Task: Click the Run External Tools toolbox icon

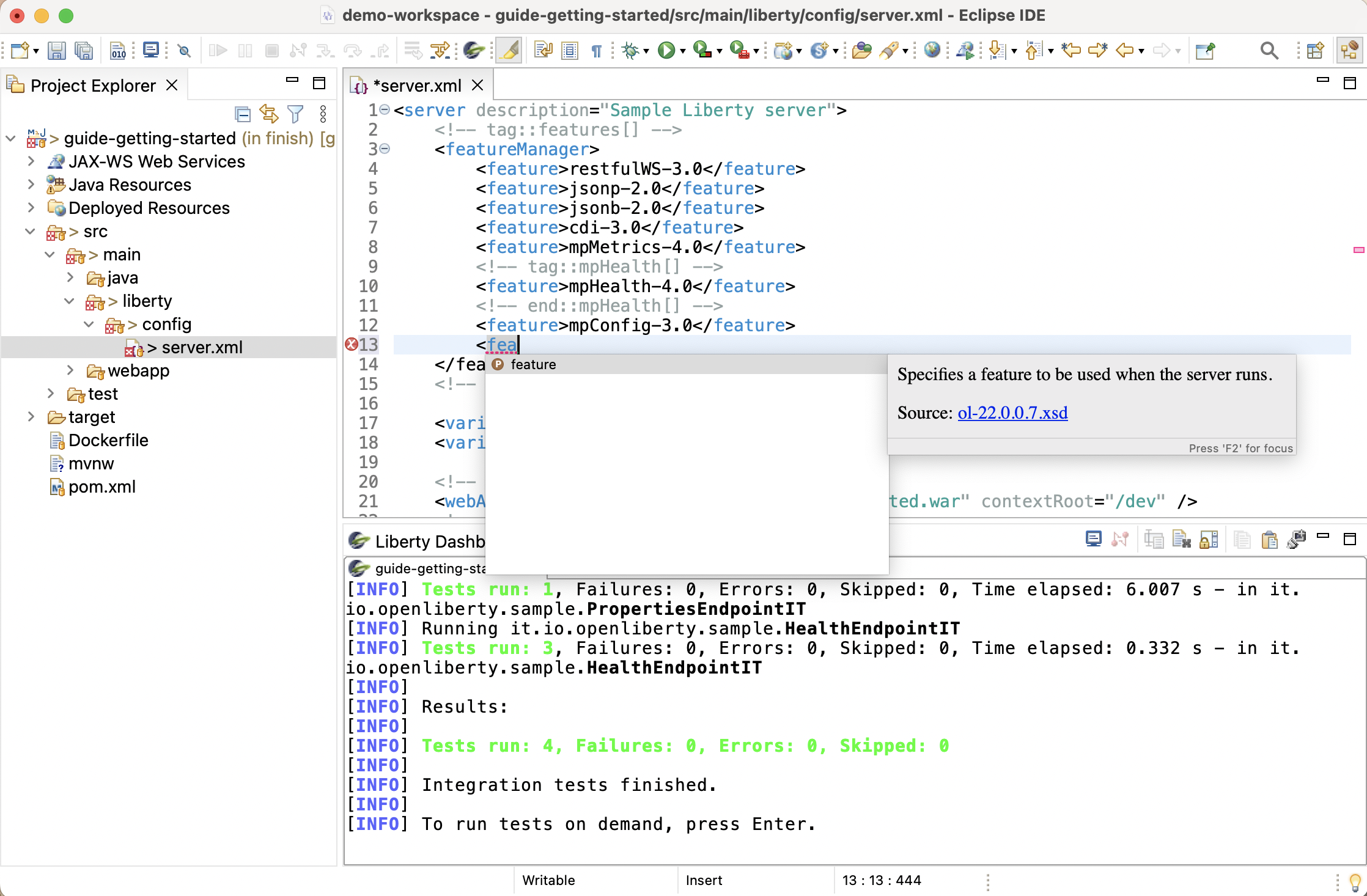Action: point(739,50)
